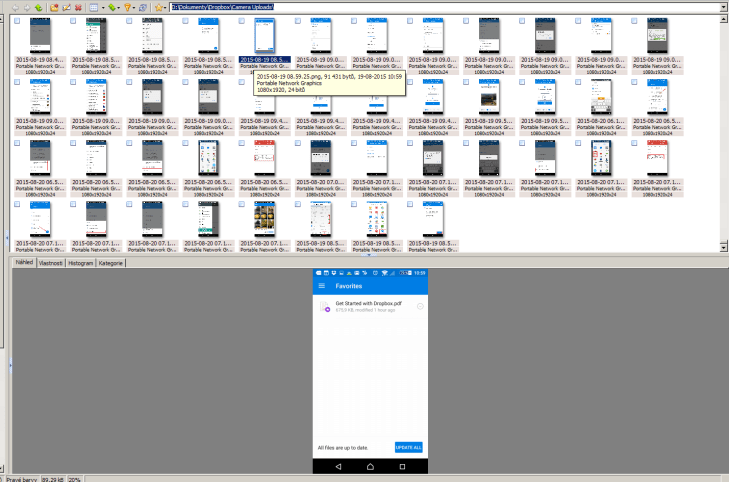
Task: Expand the filter dropdown arrow
Action: 135,7
